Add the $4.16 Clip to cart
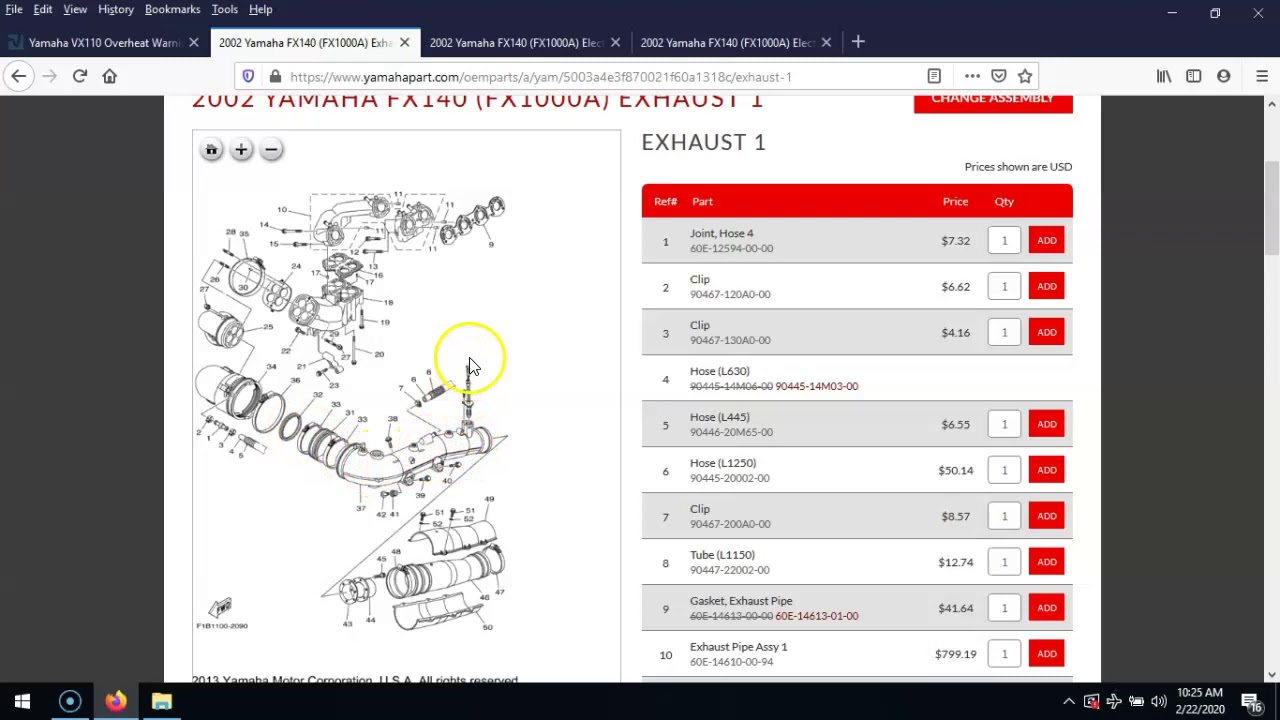The image size is (1280, 720). [1047, 333]
